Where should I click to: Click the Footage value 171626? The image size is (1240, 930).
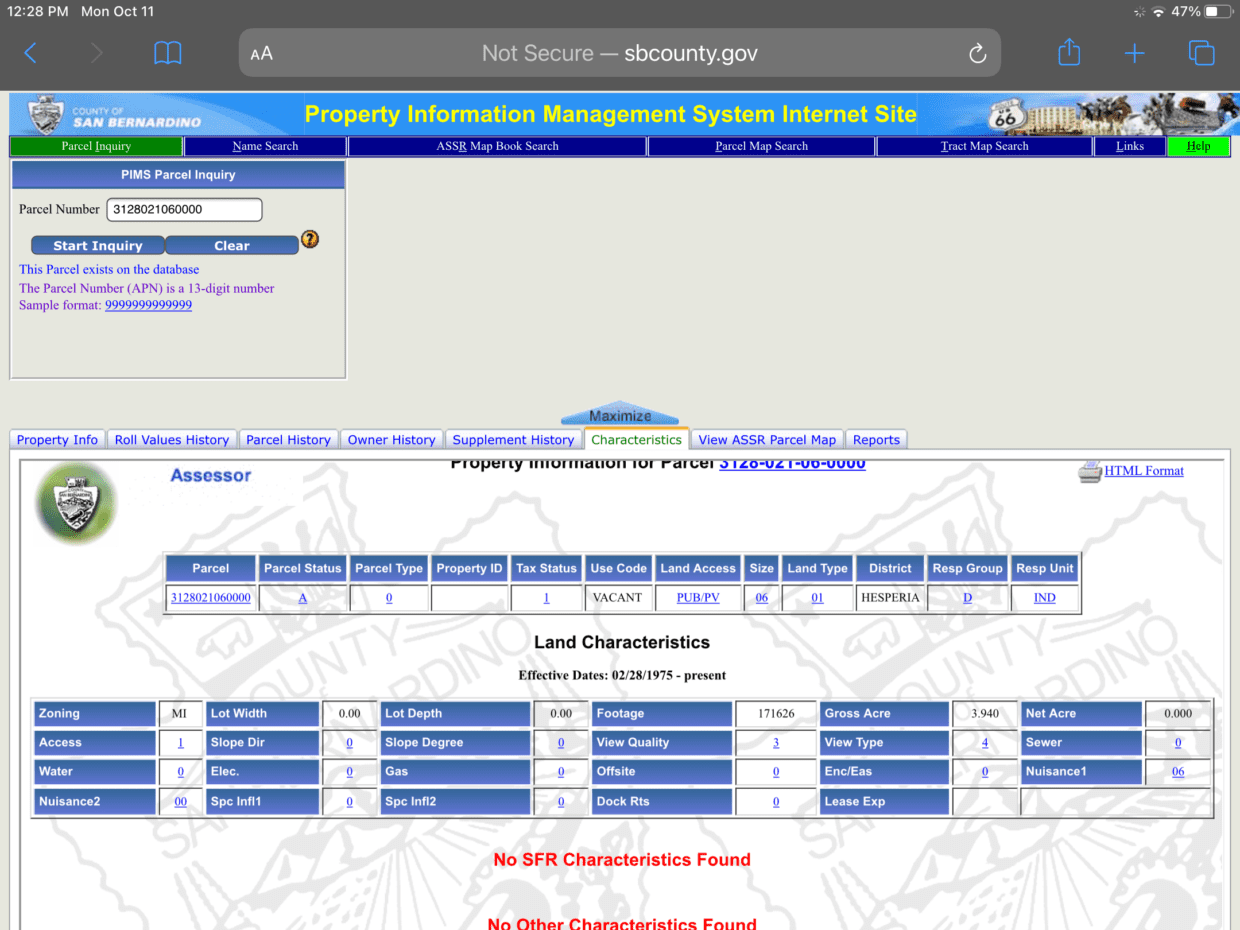[x=776, y=714]
